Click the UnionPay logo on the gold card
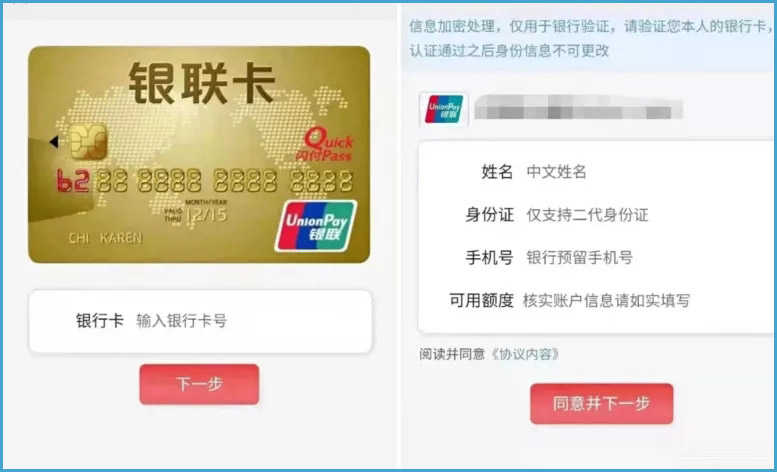Viewport: 777px width, 472px height. (316, 226)
